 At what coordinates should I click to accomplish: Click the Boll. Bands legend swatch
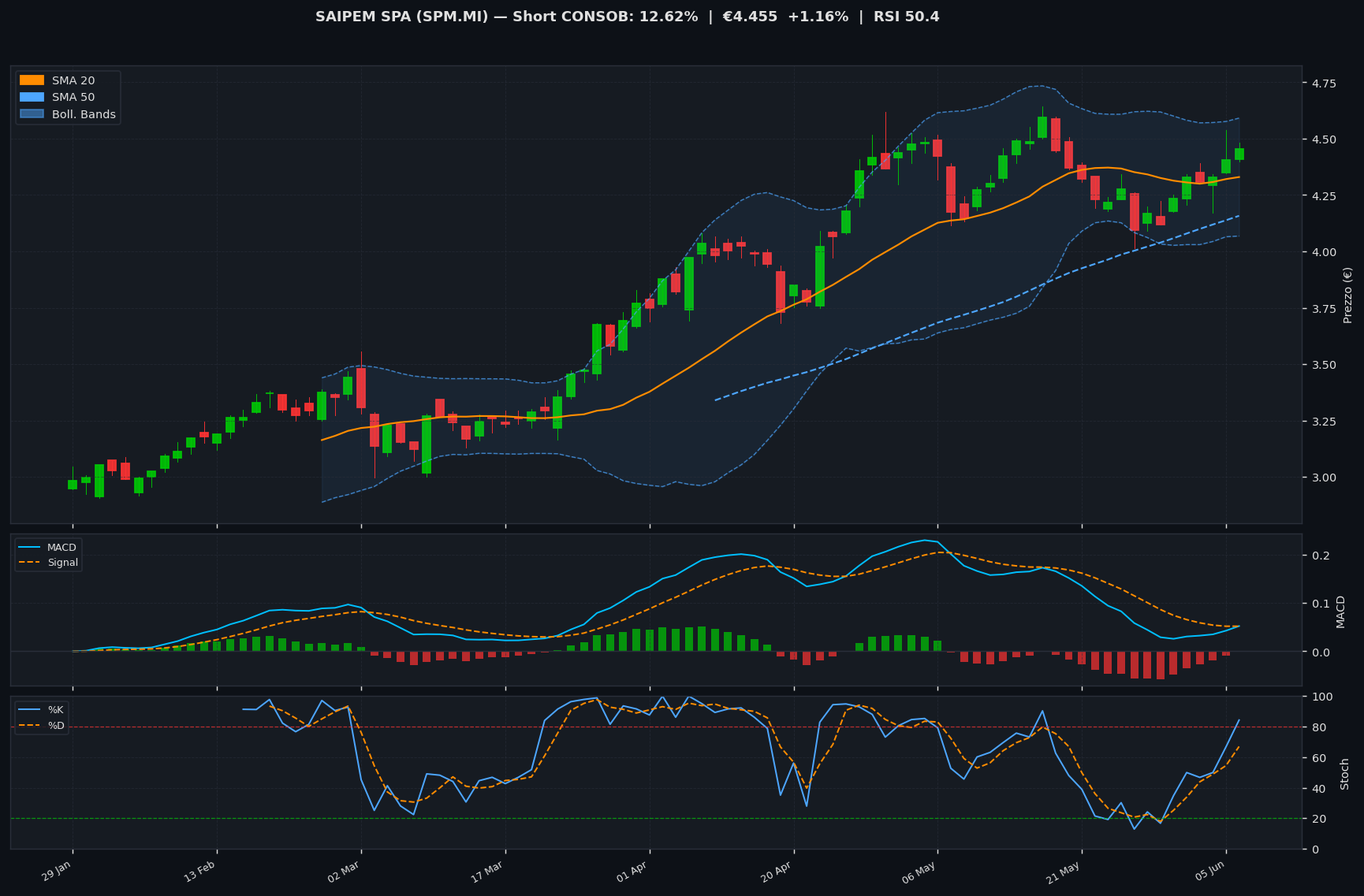click(x=32, y=114)
